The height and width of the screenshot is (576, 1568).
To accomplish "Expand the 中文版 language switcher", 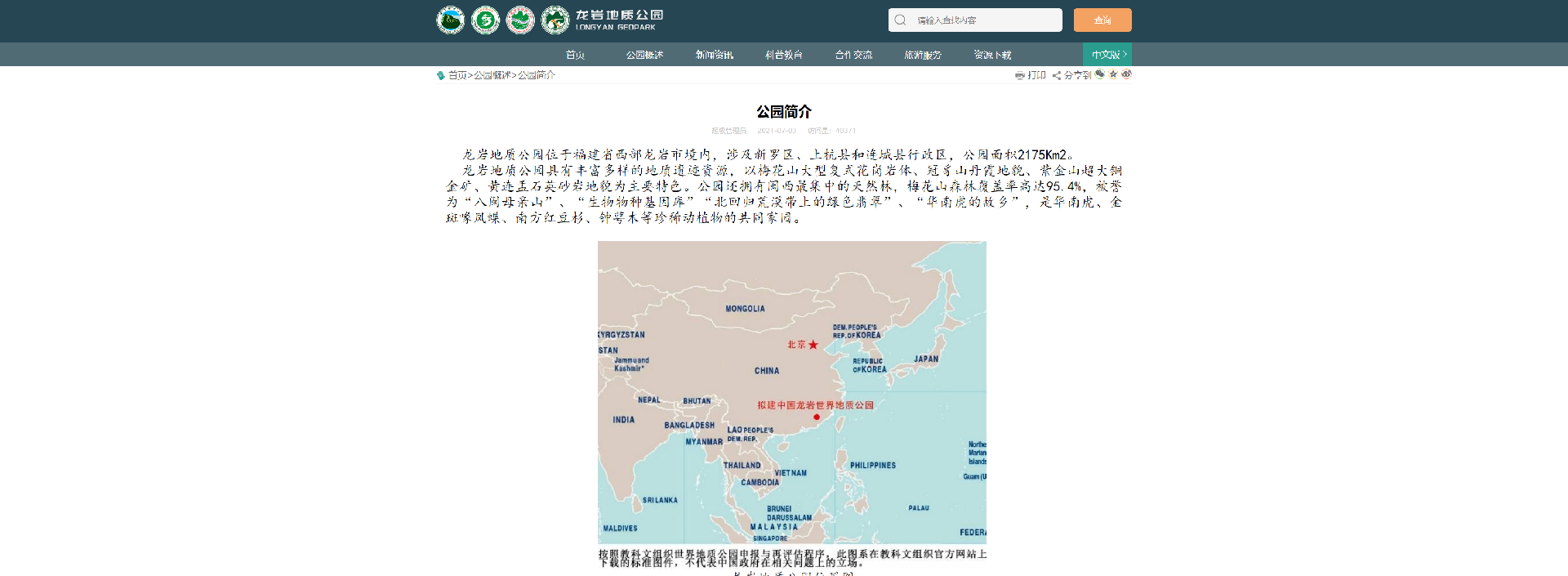I will pyautogui.click(x=1107, y=55).
